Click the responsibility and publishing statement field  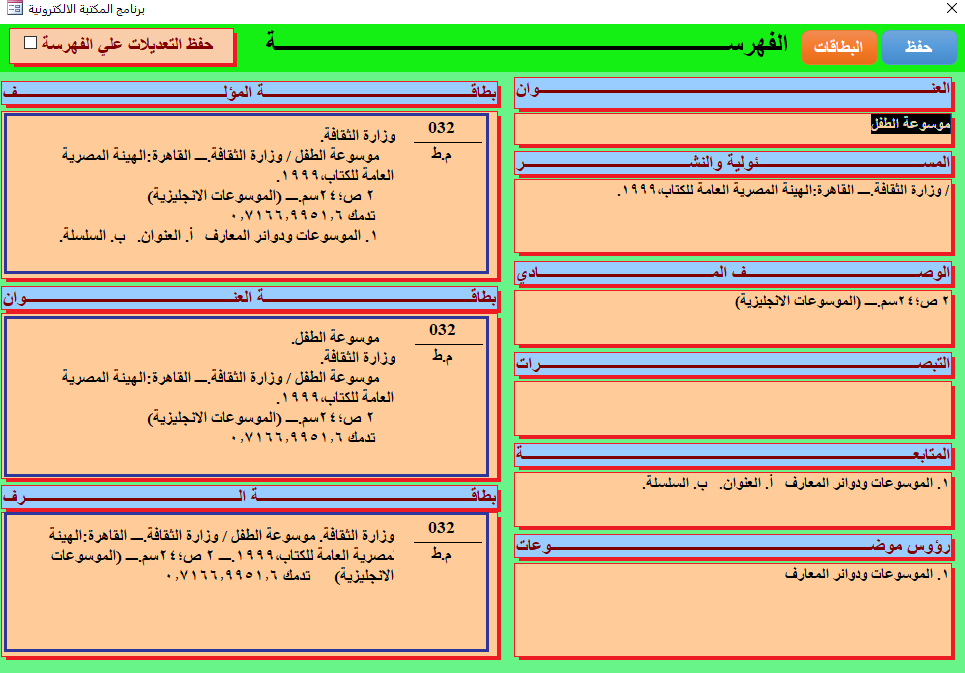tap(732, 216)
